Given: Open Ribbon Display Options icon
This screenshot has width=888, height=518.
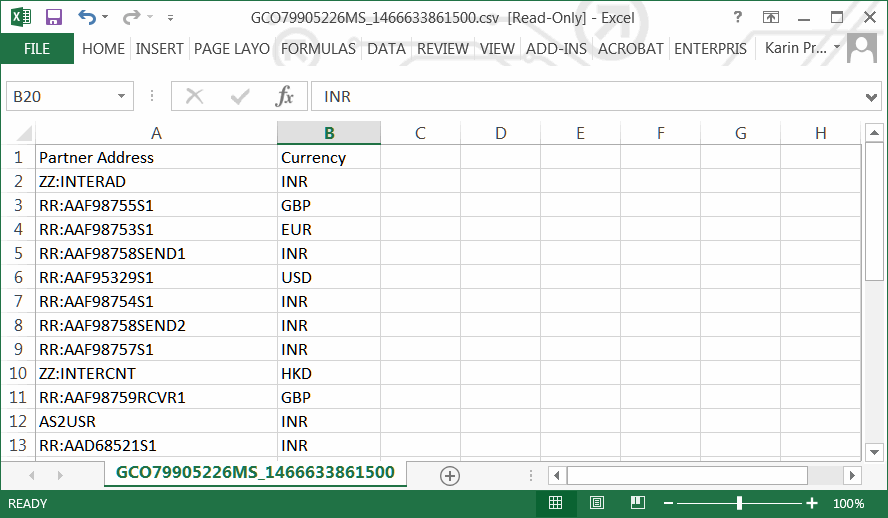Looking at the screenshot, I should tap(770, 17).
